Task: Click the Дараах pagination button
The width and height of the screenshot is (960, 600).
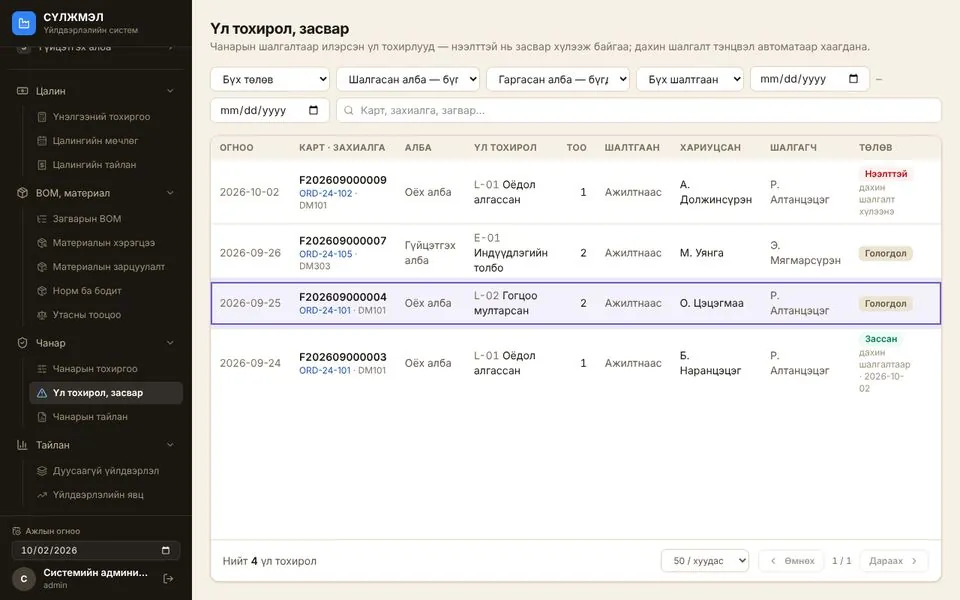Action: pyautogui.click(x=893, y=561)
